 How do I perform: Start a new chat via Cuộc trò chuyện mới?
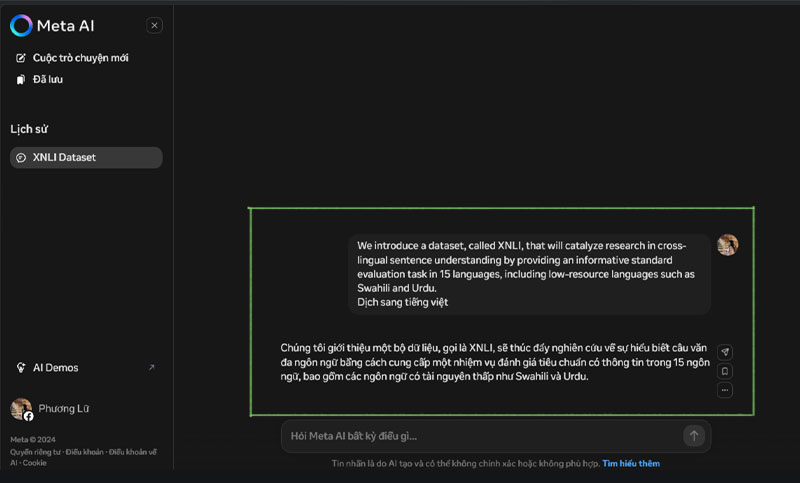tap(80, 58)
